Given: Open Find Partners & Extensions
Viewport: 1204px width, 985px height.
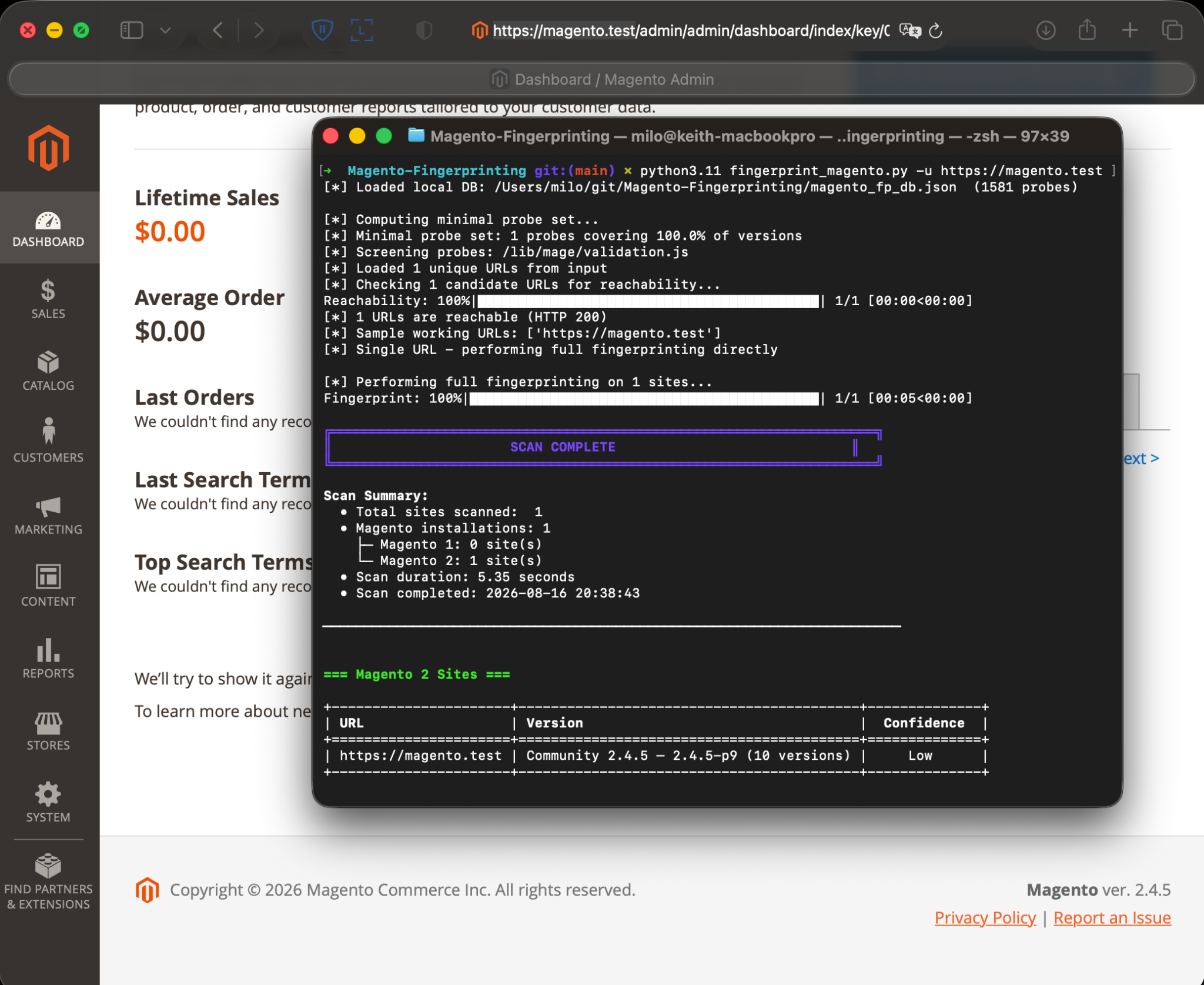Looking at the screenshot, I should (x=49, y=881).
